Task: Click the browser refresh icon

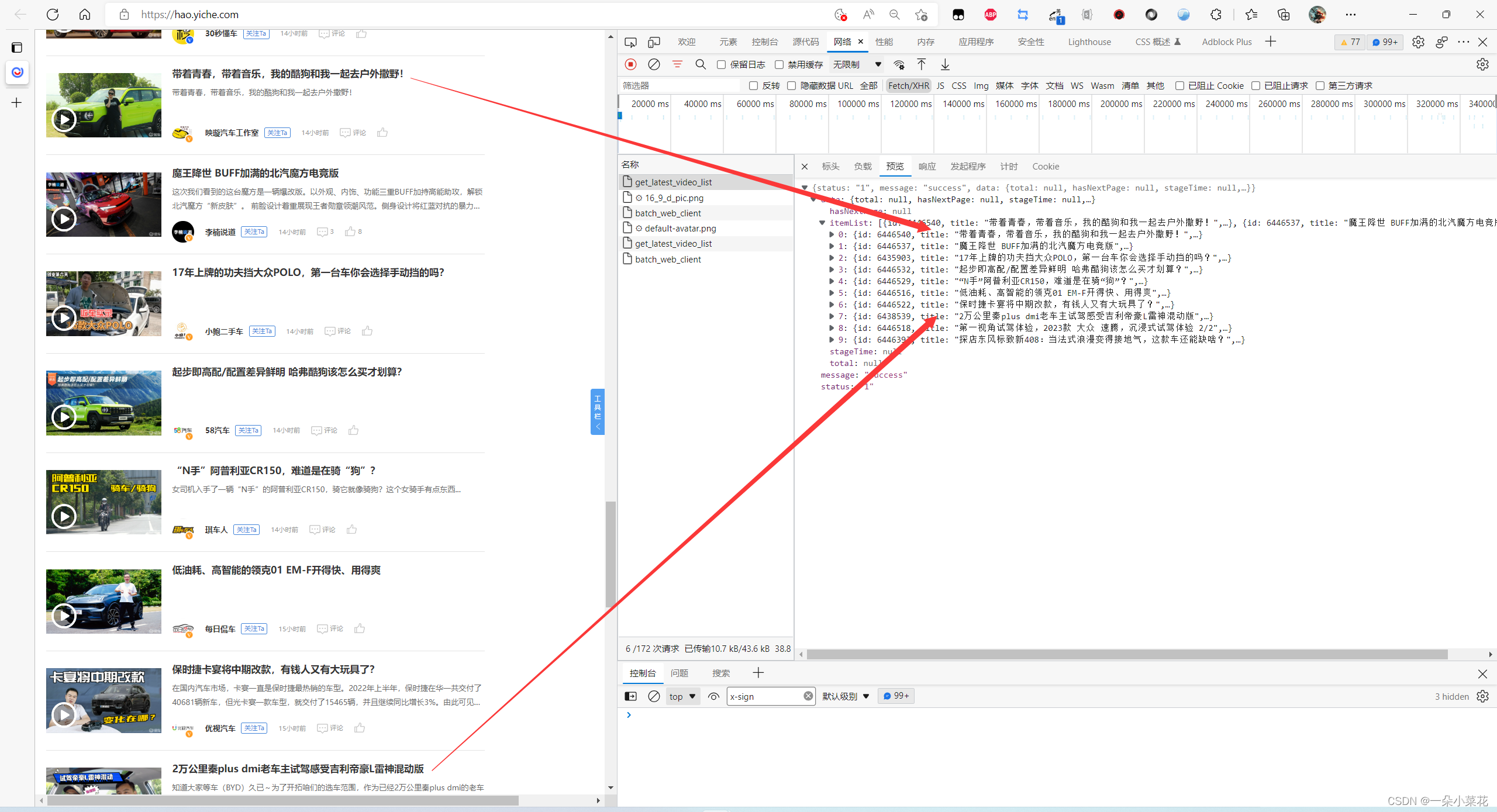Action: [53, 15]
